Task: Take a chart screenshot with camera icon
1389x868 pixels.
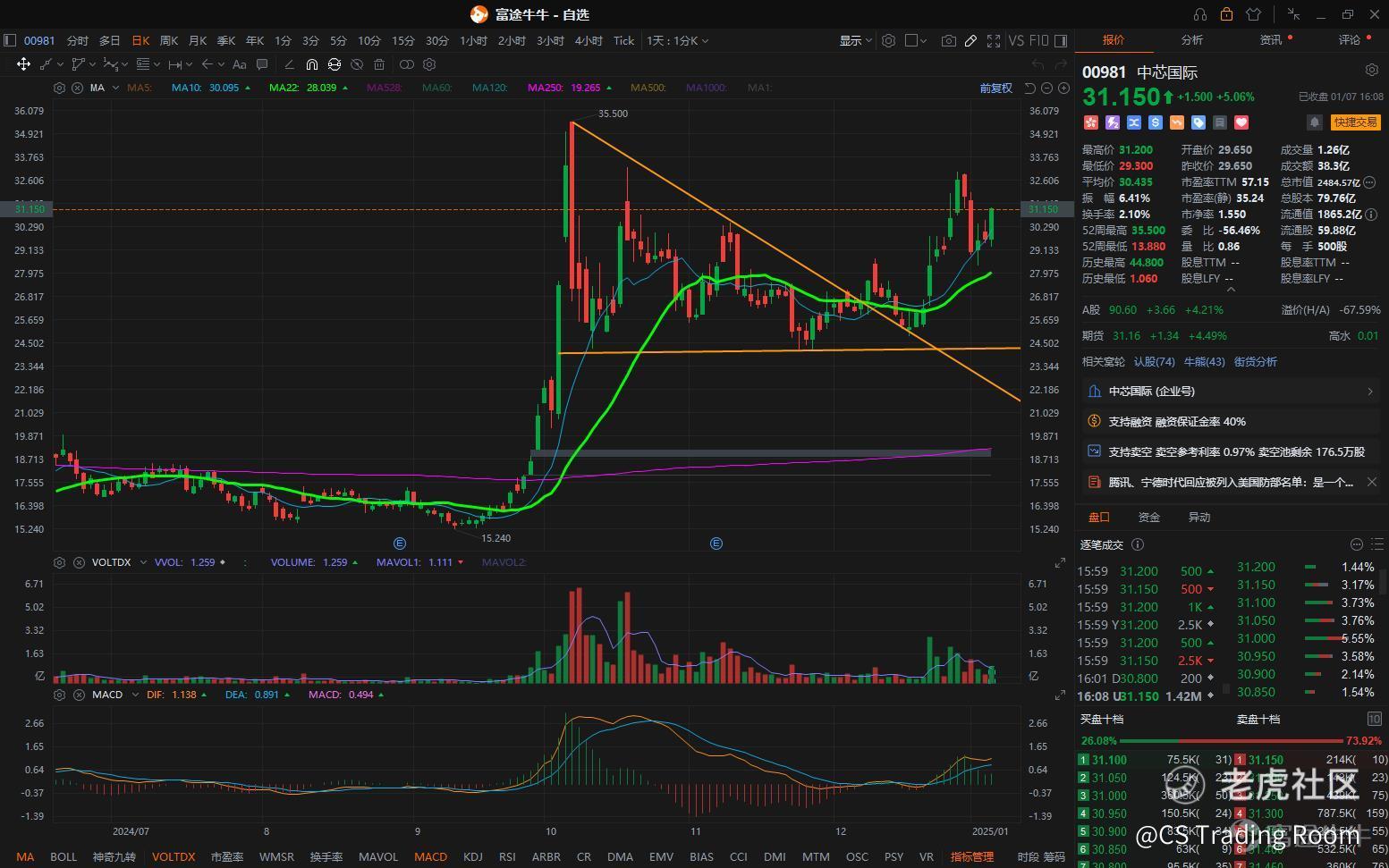Action: coord(948,40)
